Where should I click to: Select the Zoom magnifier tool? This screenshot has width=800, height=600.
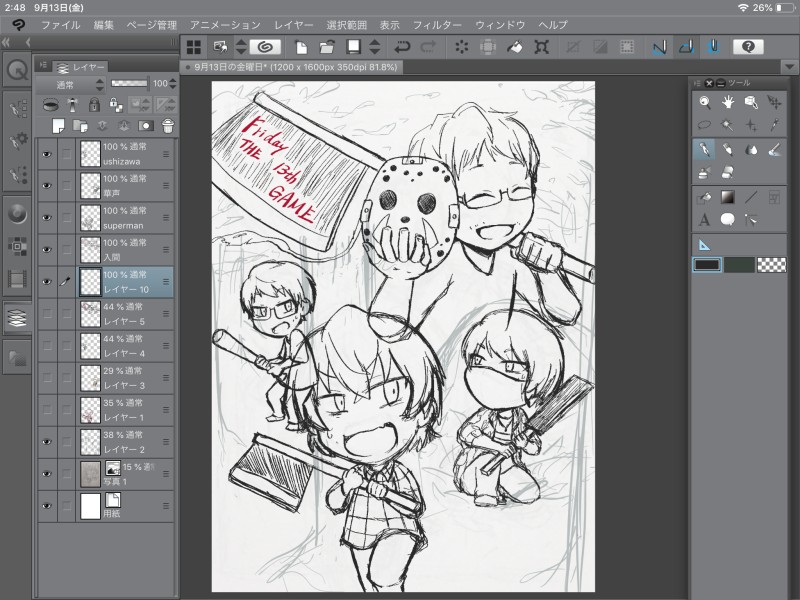[705, 103]
